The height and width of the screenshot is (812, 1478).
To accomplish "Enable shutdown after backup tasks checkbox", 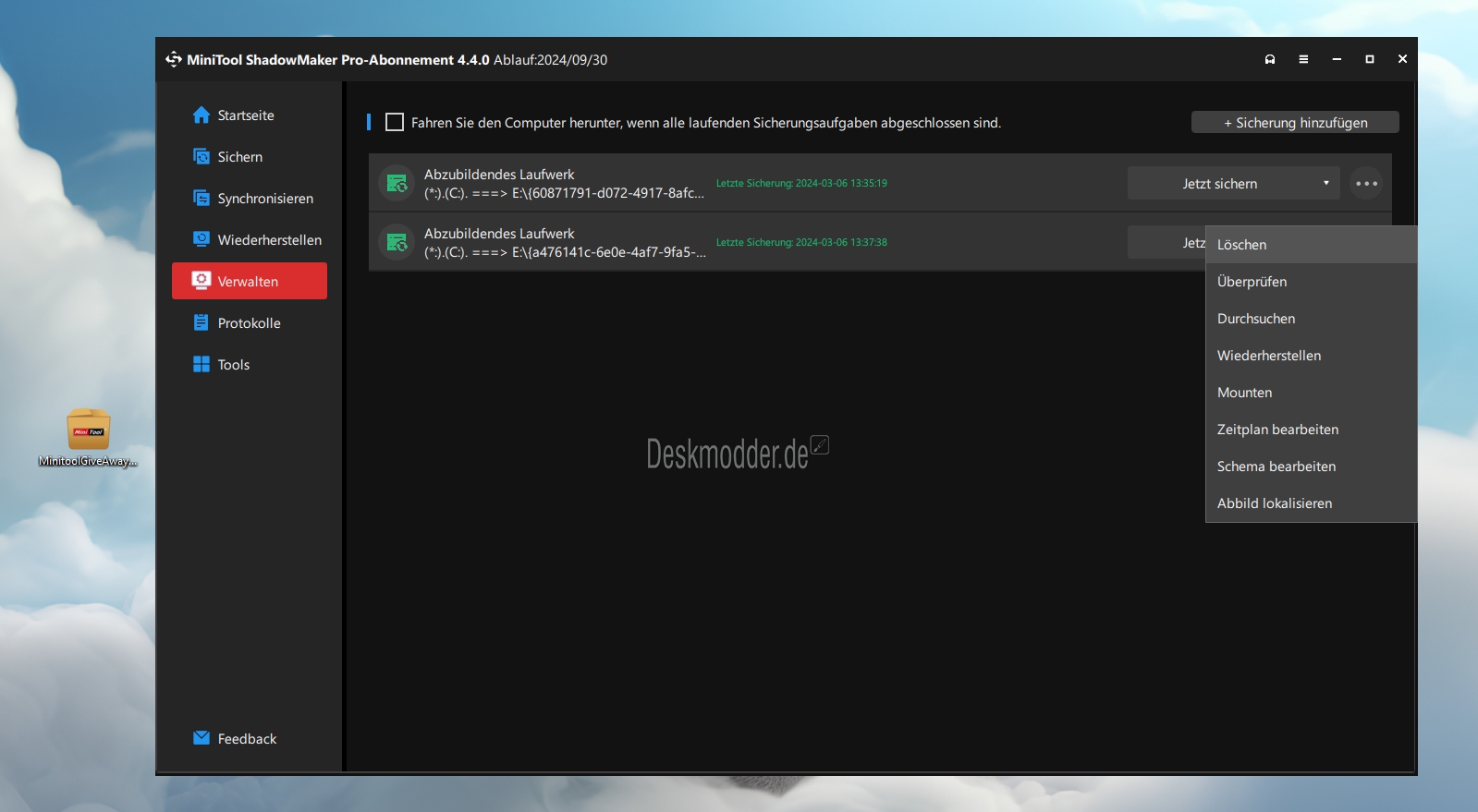I will 395,122.
